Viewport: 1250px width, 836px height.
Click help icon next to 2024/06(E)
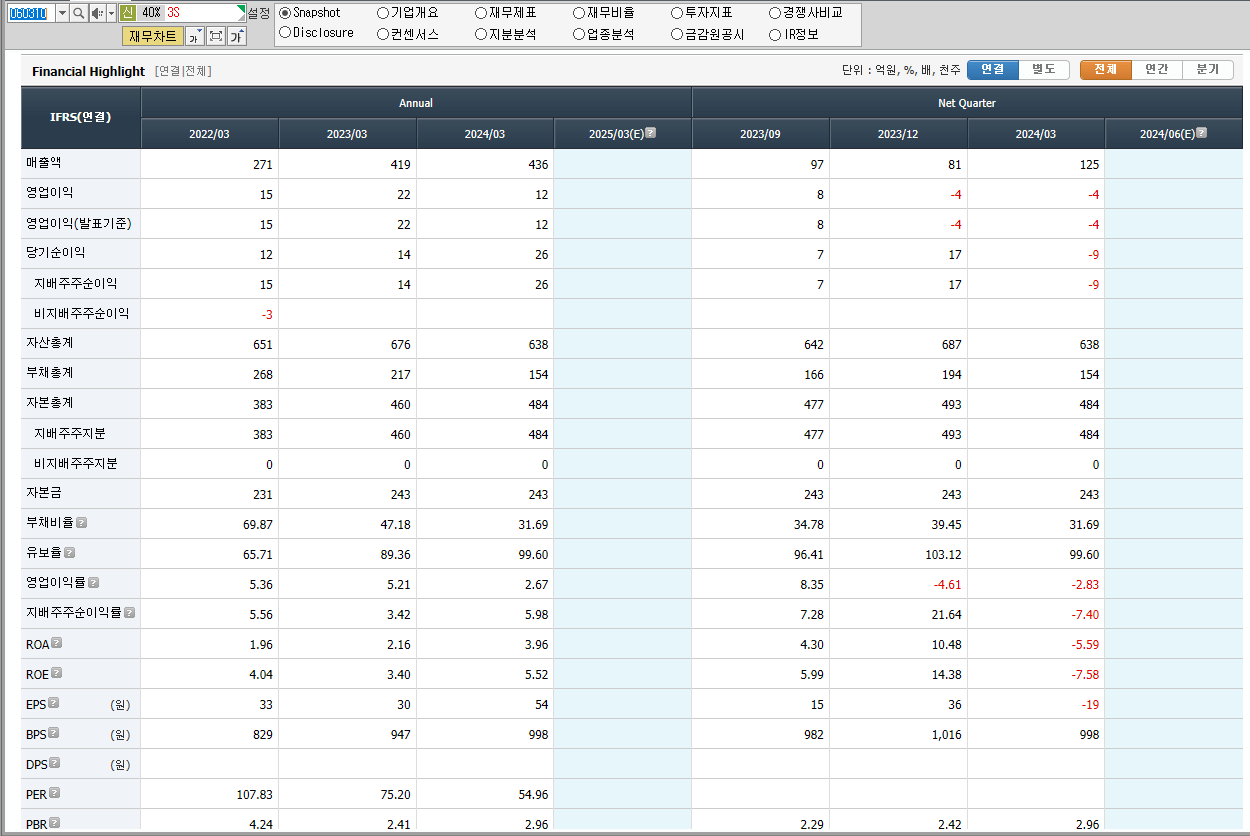point(1202,132)
